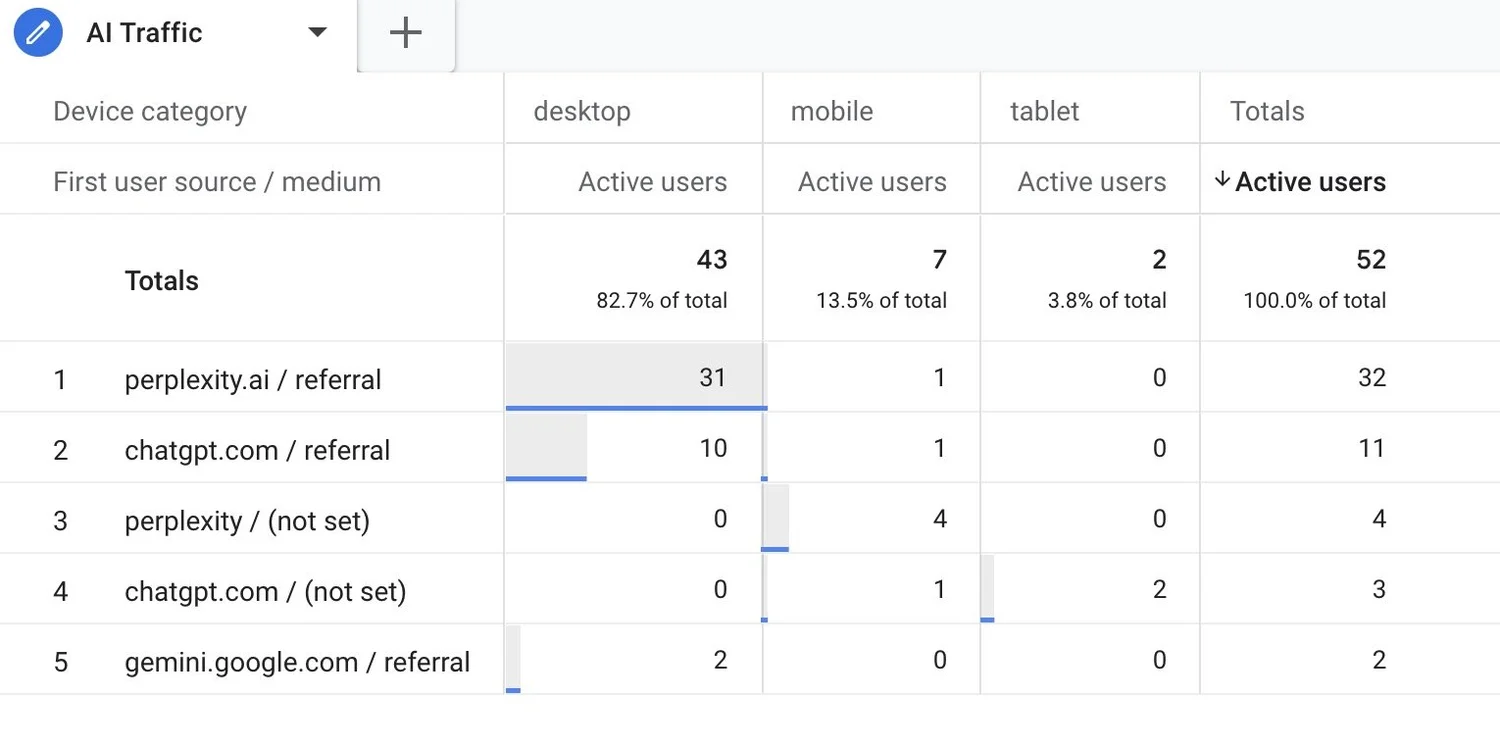The width and height of the screenshot is (1500, 743).
Task: Sort by desktop Active users column
Action: click(x=652, y=181)
